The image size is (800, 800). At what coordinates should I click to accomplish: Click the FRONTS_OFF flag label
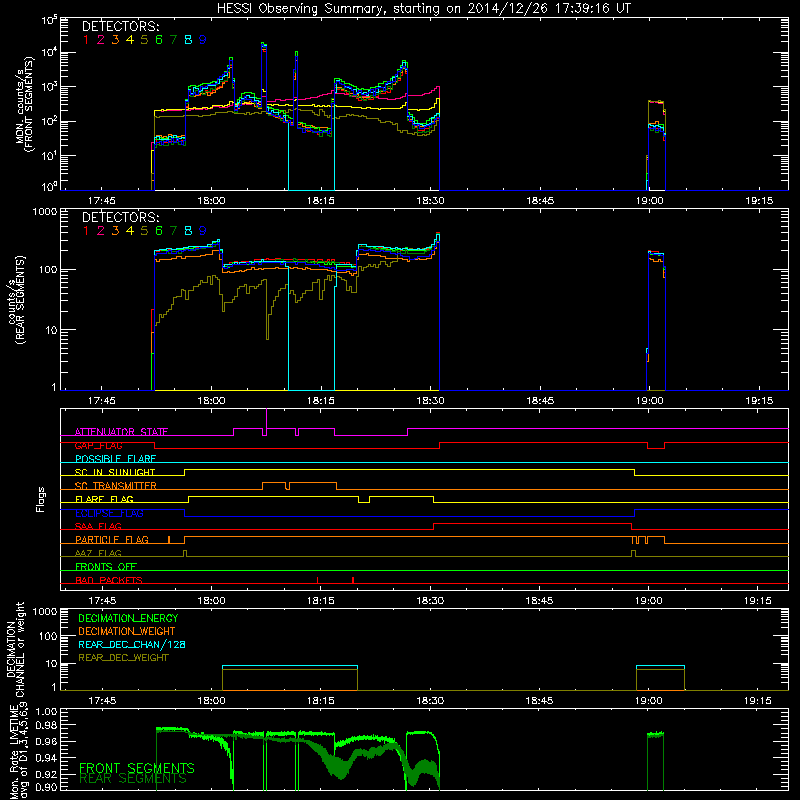click(x=106, y=567)
